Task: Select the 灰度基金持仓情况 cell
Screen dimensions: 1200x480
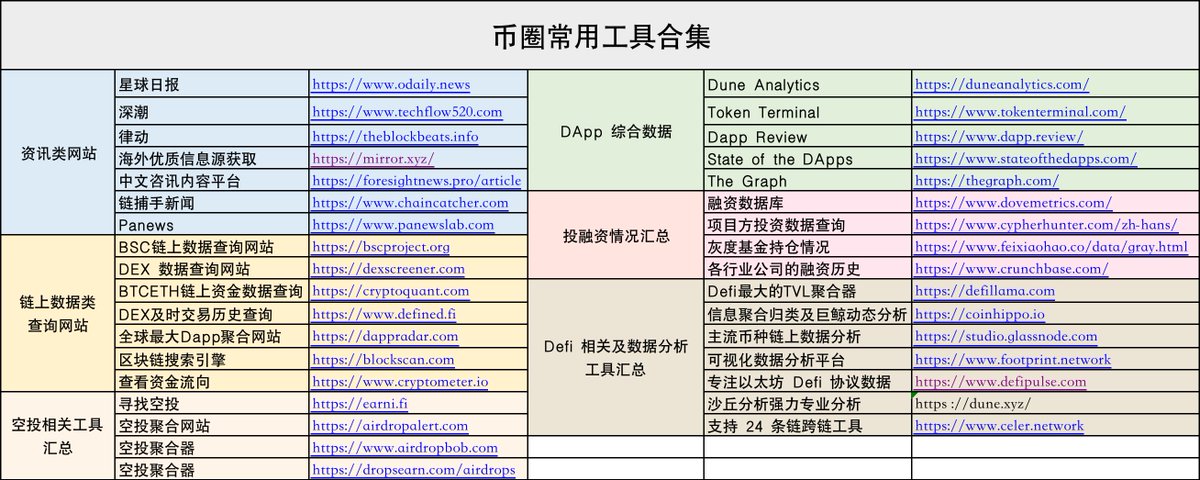Action: (807, 247)
